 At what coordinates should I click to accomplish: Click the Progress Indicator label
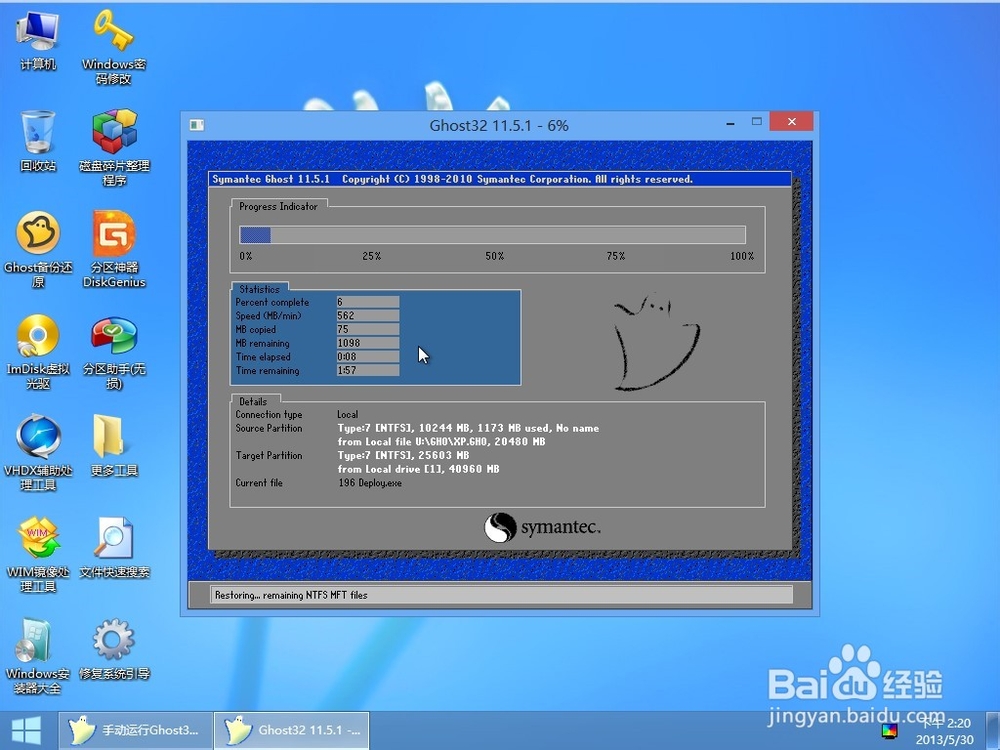coord(278,207)
